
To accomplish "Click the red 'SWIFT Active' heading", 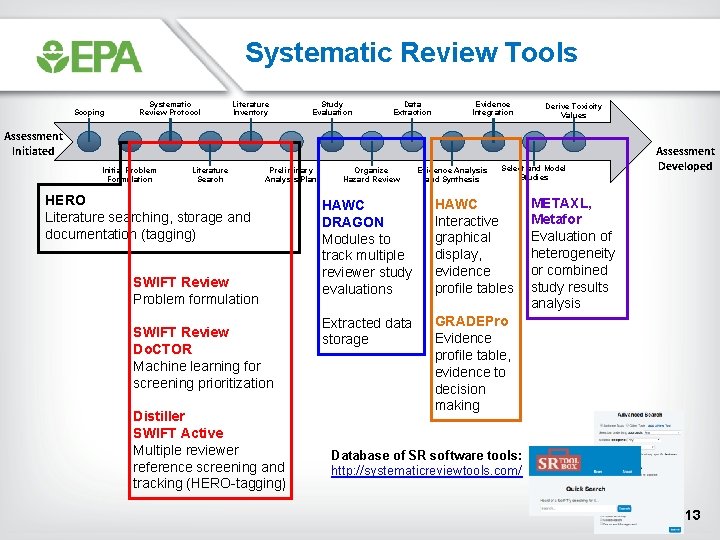I will click(178, 433).
